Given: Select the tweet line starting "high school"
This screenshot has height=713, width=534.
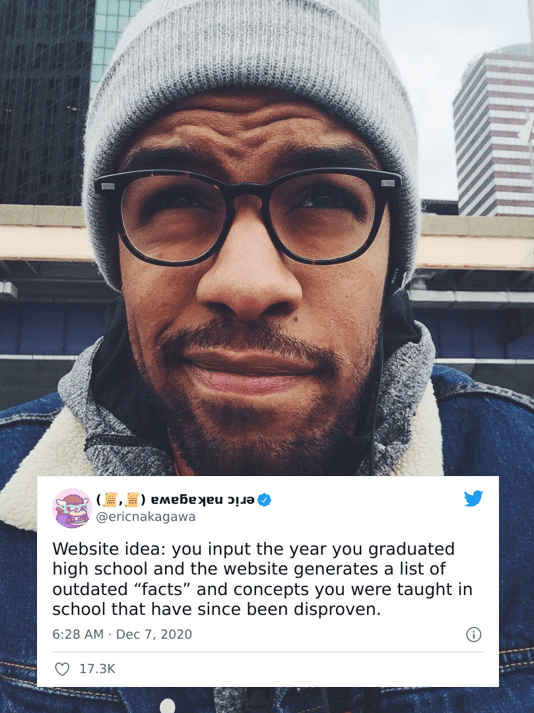Looking at the screenshot, I should click(249, 569).
